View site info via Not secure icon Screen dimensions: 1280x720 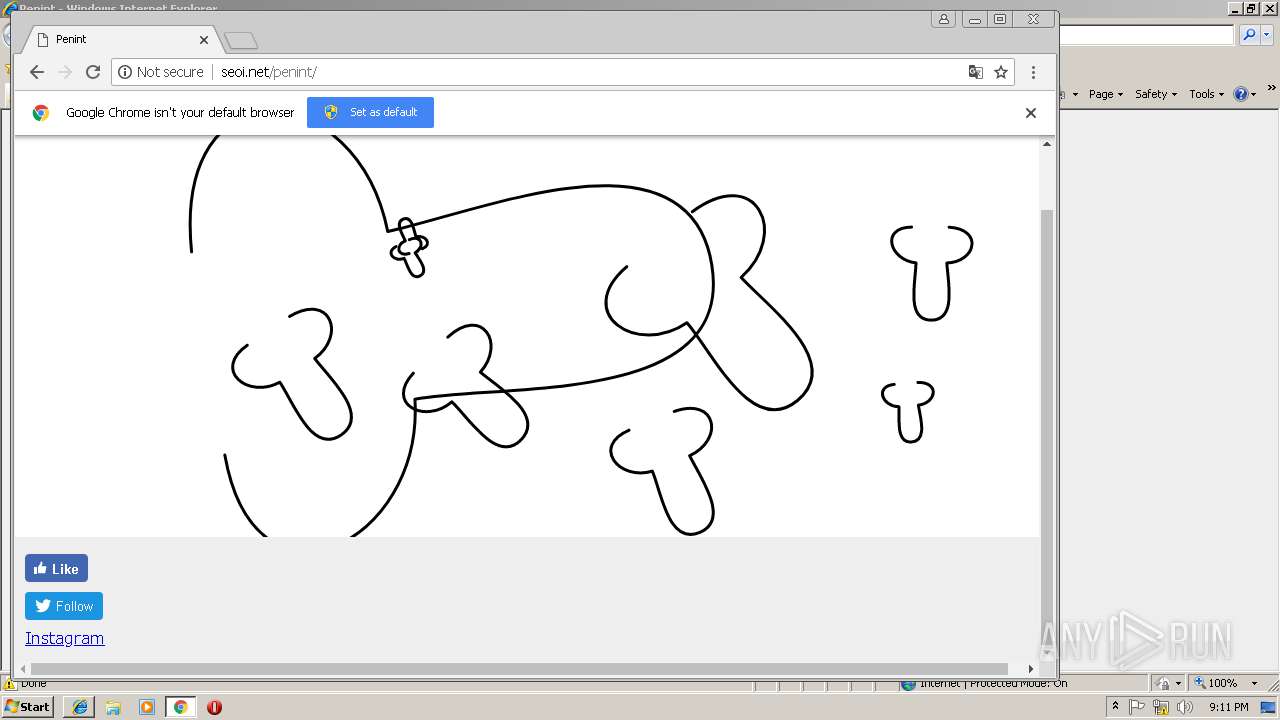pyautogui.click(x=161, y=72)
